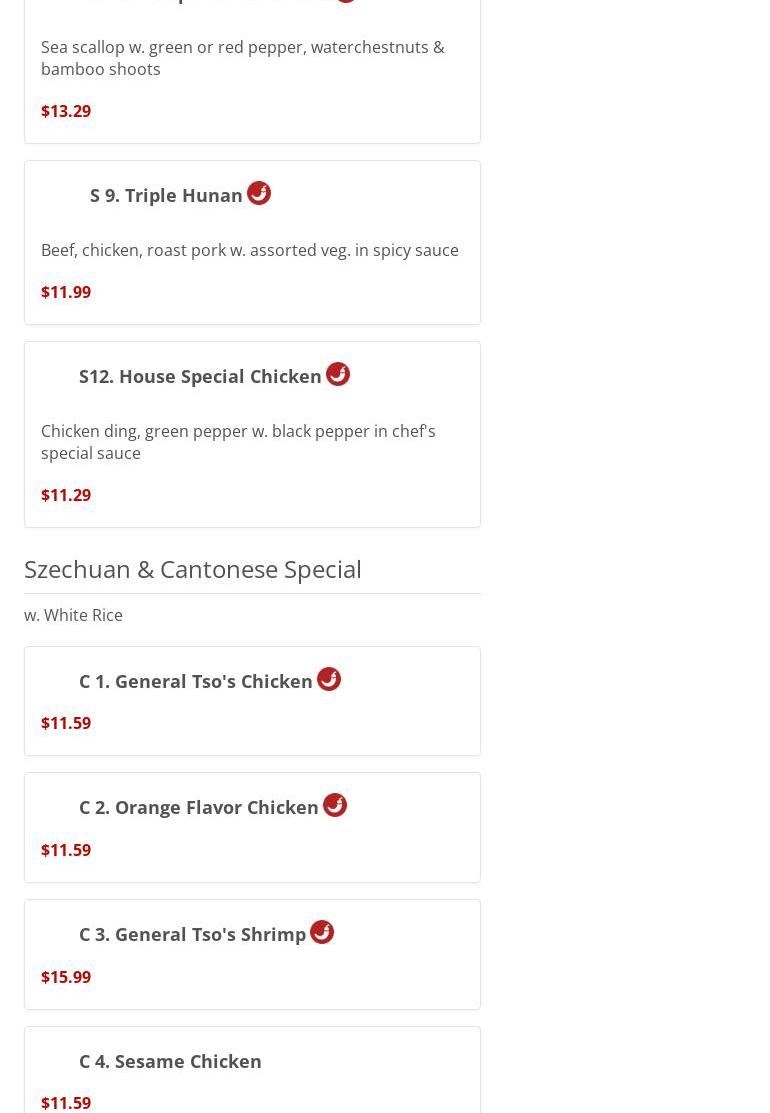Choose C 4. Sesame Chicken

pyautogui.click(x=170, y=1062)
